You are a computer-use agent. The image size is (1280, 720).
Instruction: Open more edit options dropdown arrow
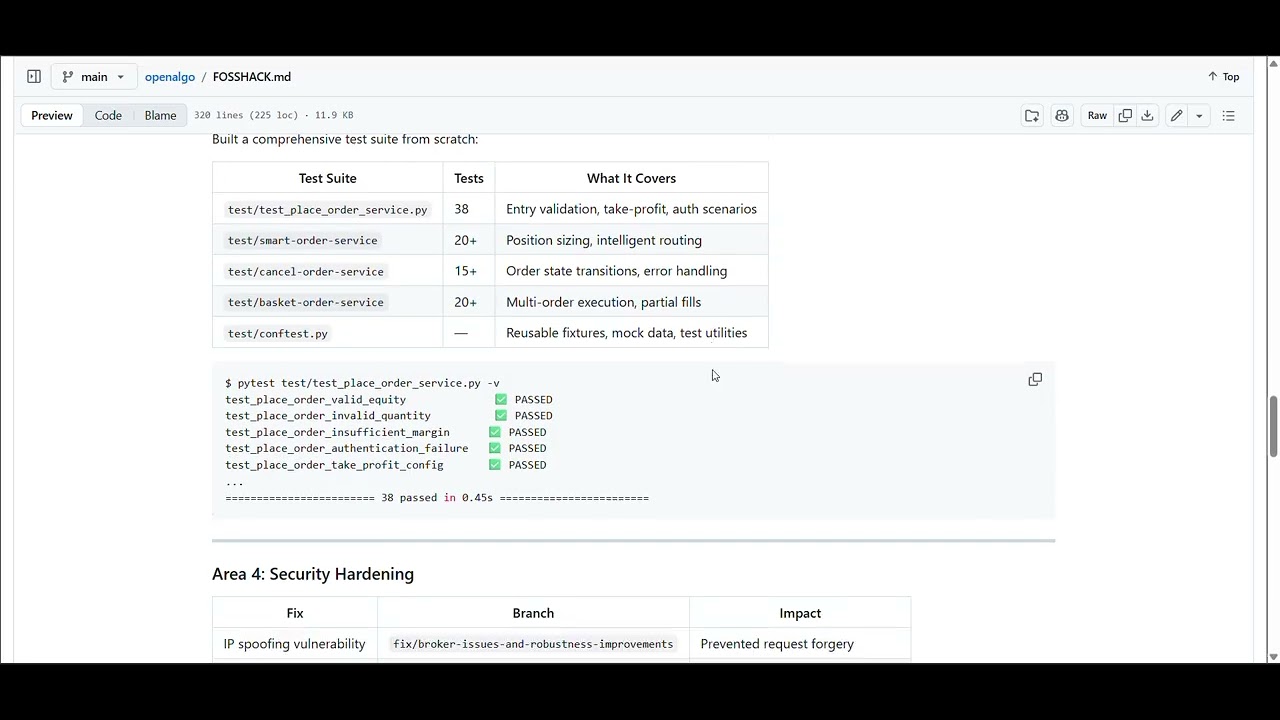(x=1199, y=116)
